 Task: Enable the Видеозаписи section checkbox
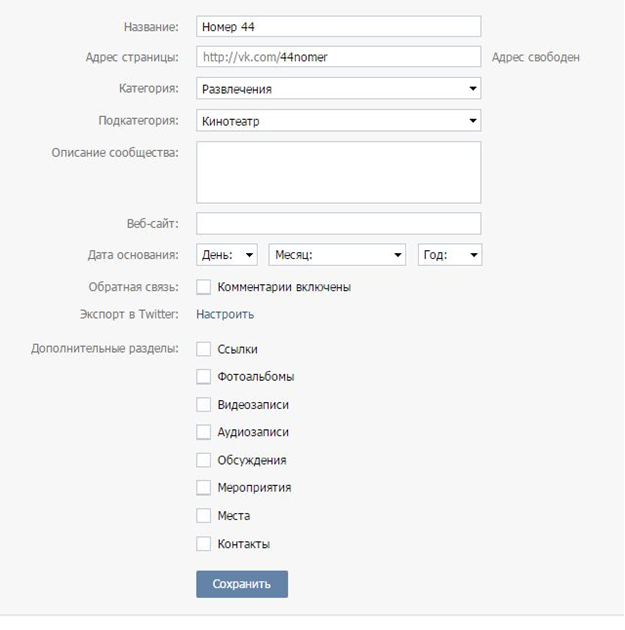coord(204,405)
